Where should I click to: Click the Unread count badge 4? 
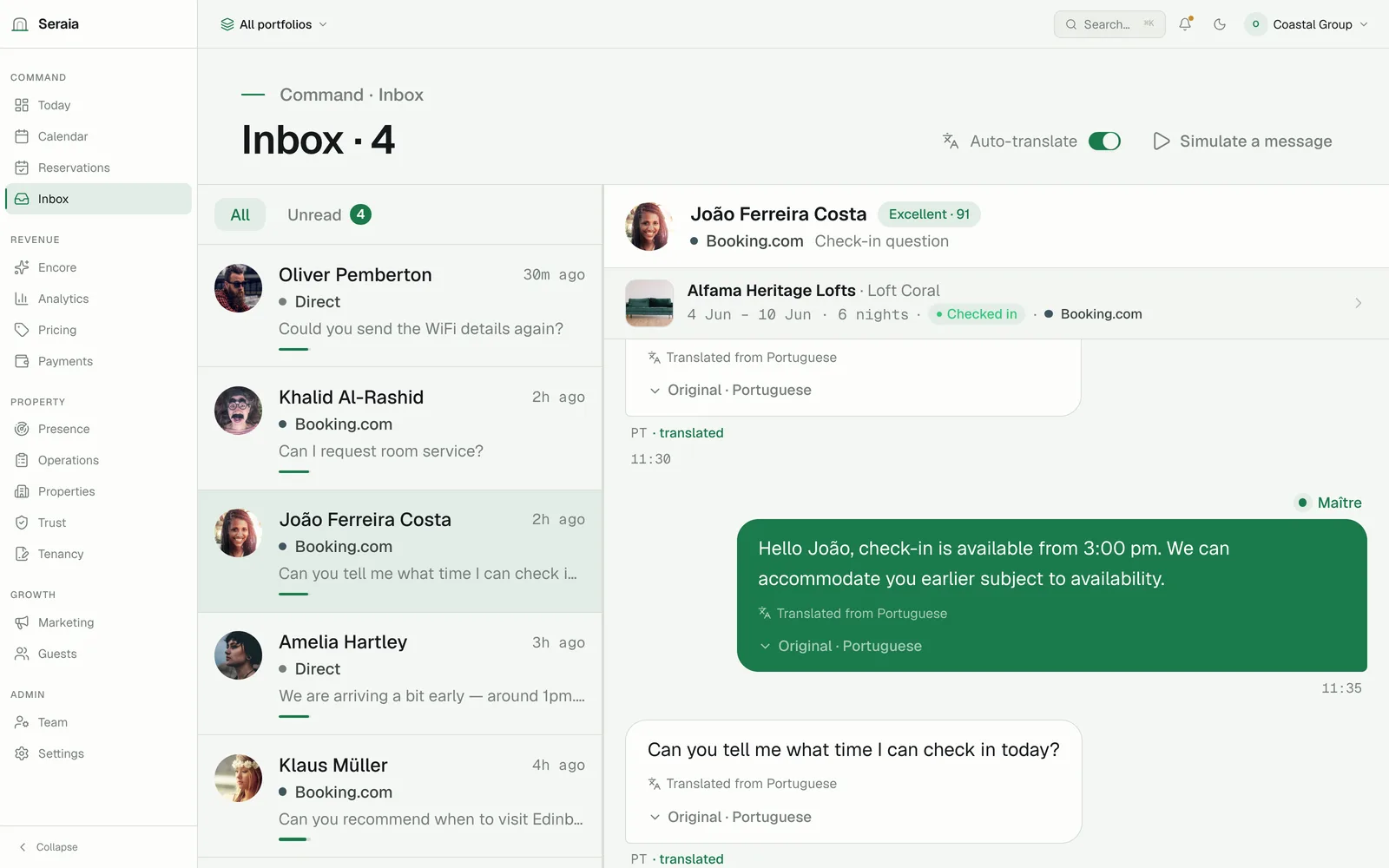[360, 214]
